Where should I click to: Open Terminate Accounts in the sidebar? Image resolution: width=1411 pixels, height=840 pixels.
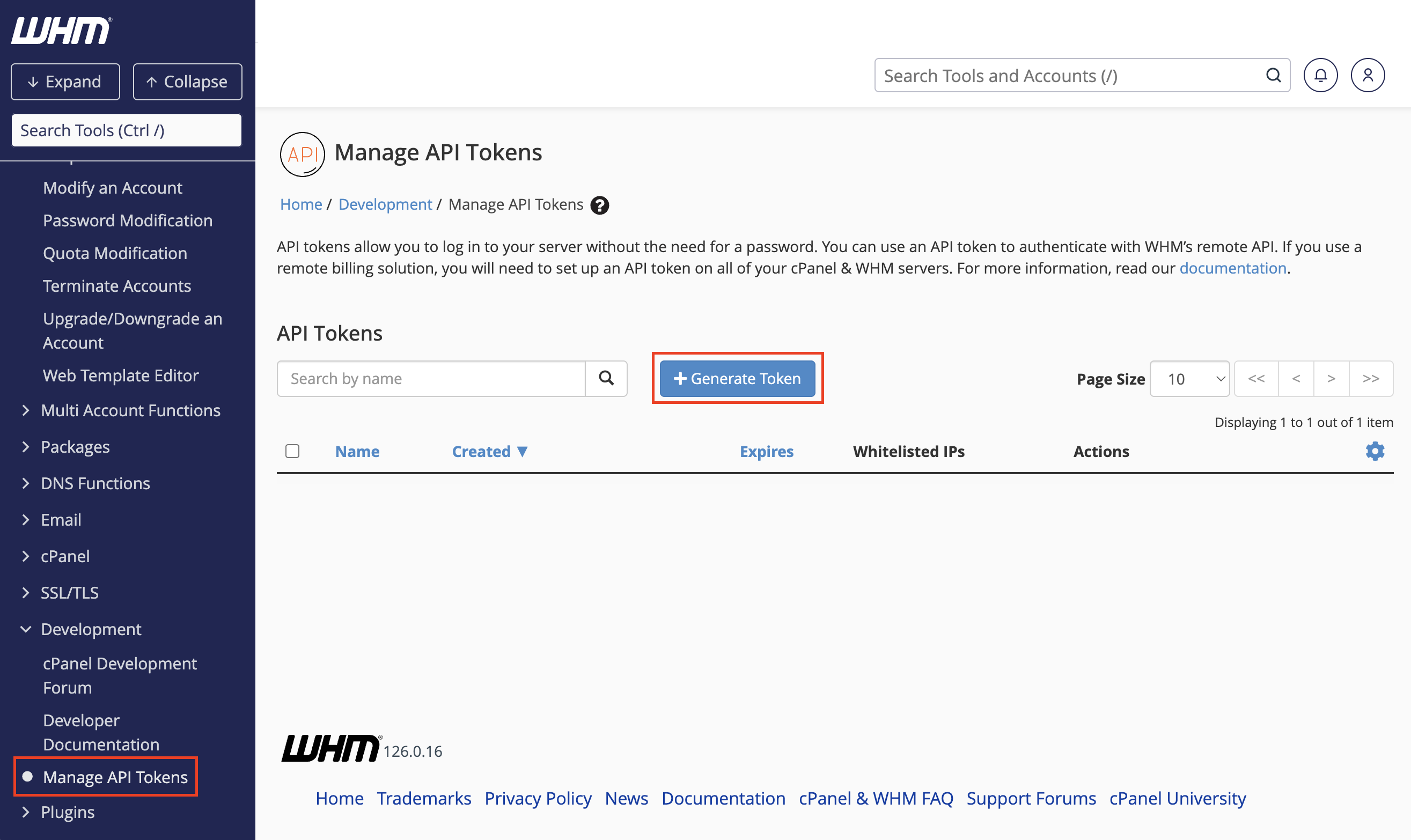pyautogui.click(x=116, y=286)
